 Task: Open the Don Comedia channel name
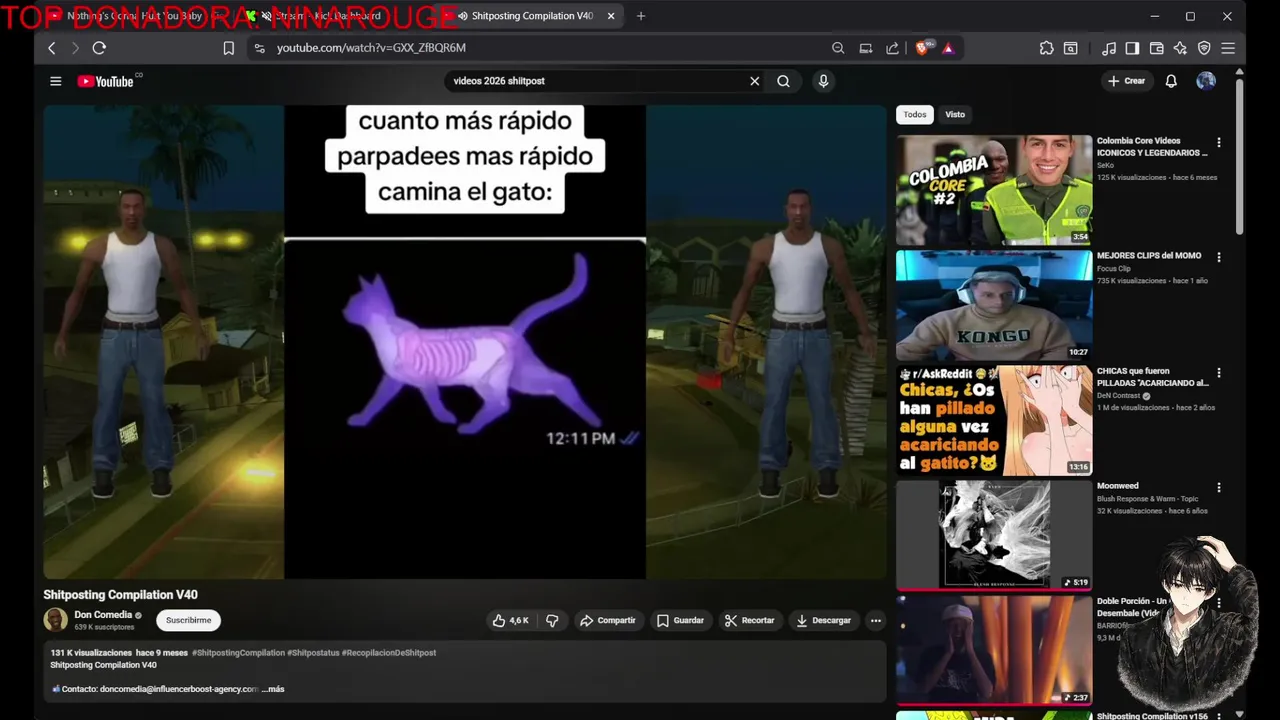coord(103,615)
